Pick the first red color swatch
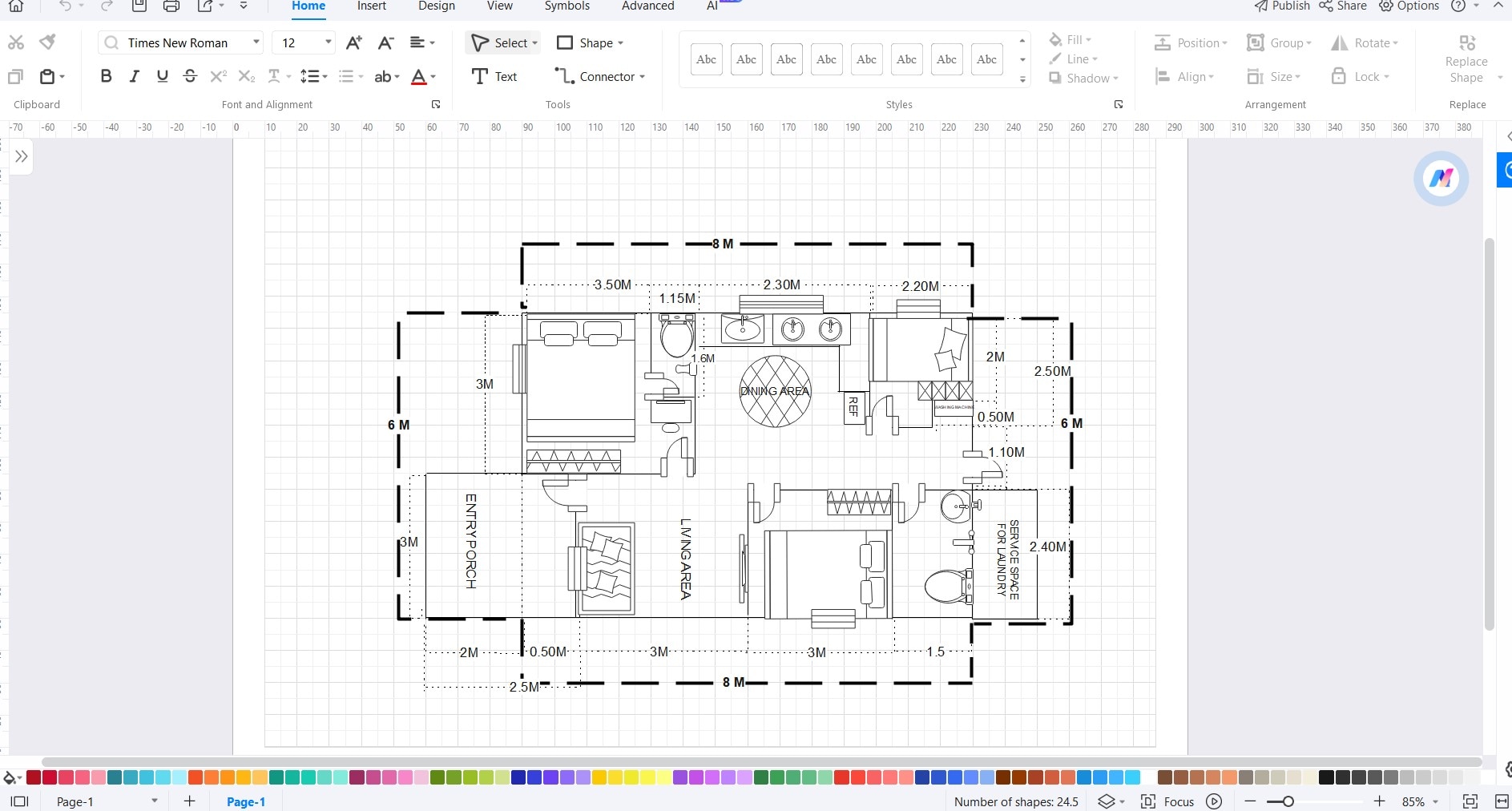The height and width of the screenshot is (811, 1512). point(34,777)
